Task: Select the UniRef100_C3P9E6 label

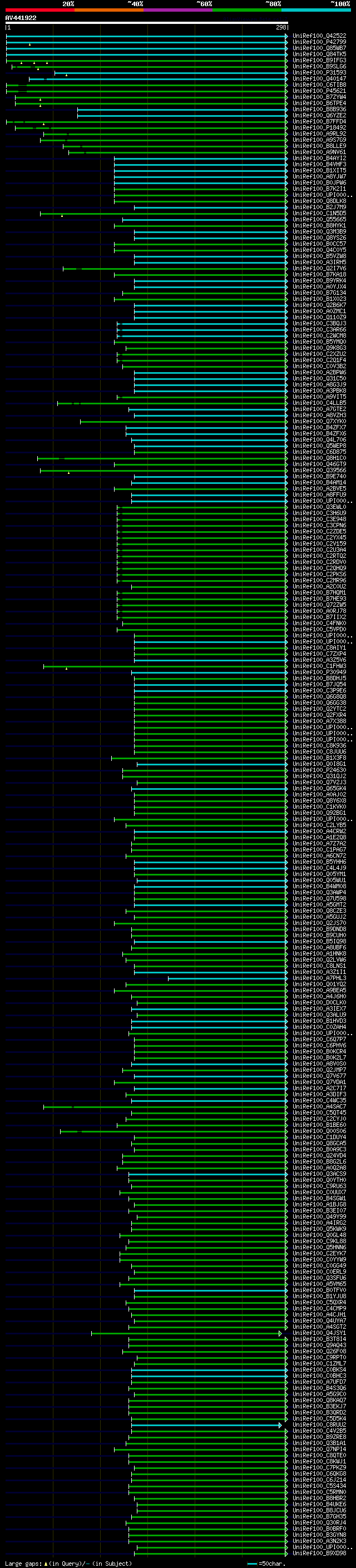Action: (319, 691)
